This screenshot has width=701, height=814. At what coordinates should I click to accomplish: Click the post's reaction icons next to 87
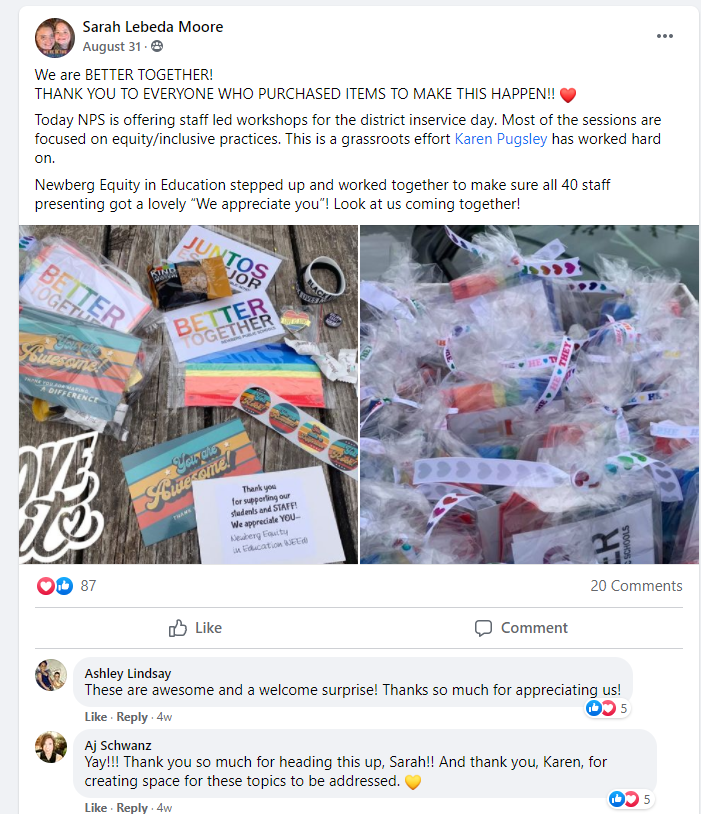(x=55, y=586)
